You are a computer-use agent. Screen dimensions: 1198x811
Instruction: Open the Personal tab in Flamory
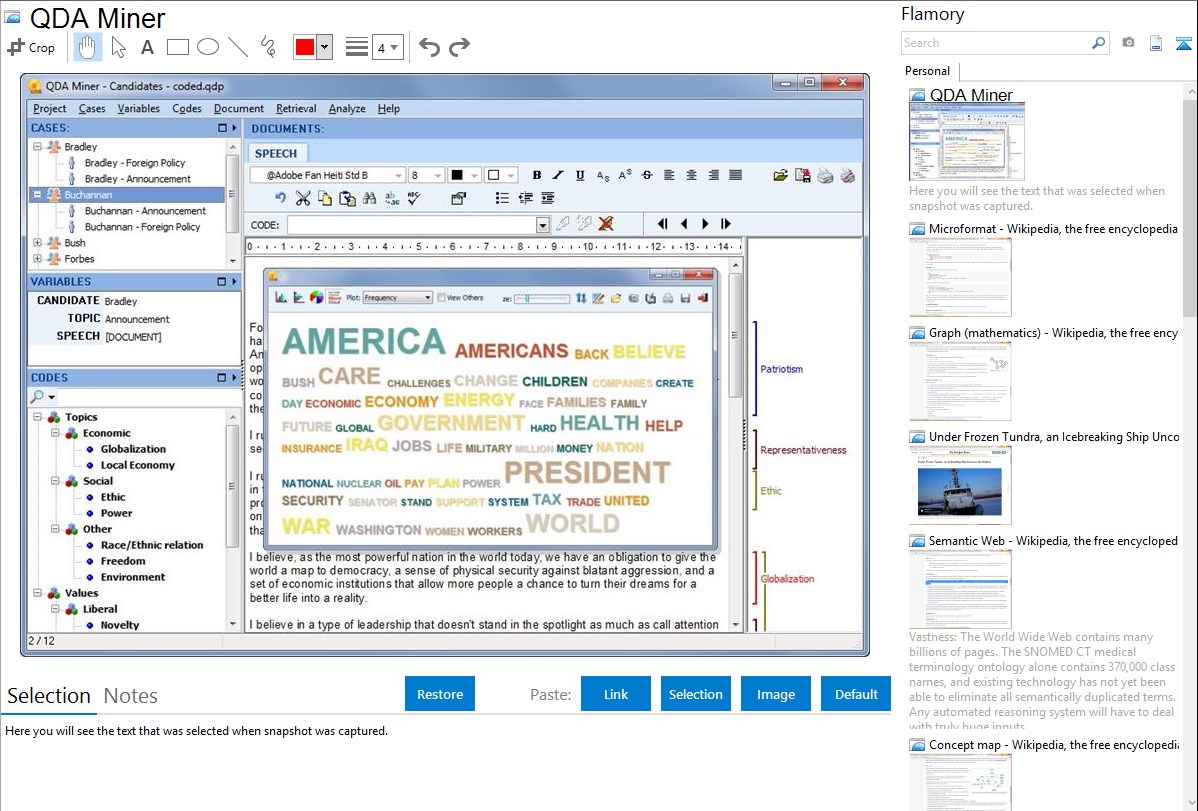(928, 71)
